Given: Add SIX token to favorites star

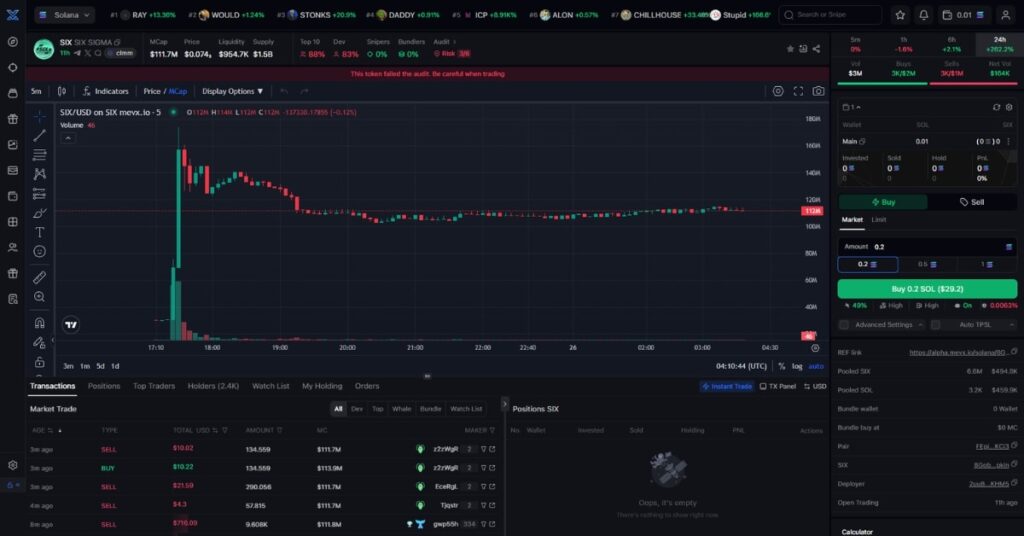Looking at the screenshot, I should [x=790, y=49].
